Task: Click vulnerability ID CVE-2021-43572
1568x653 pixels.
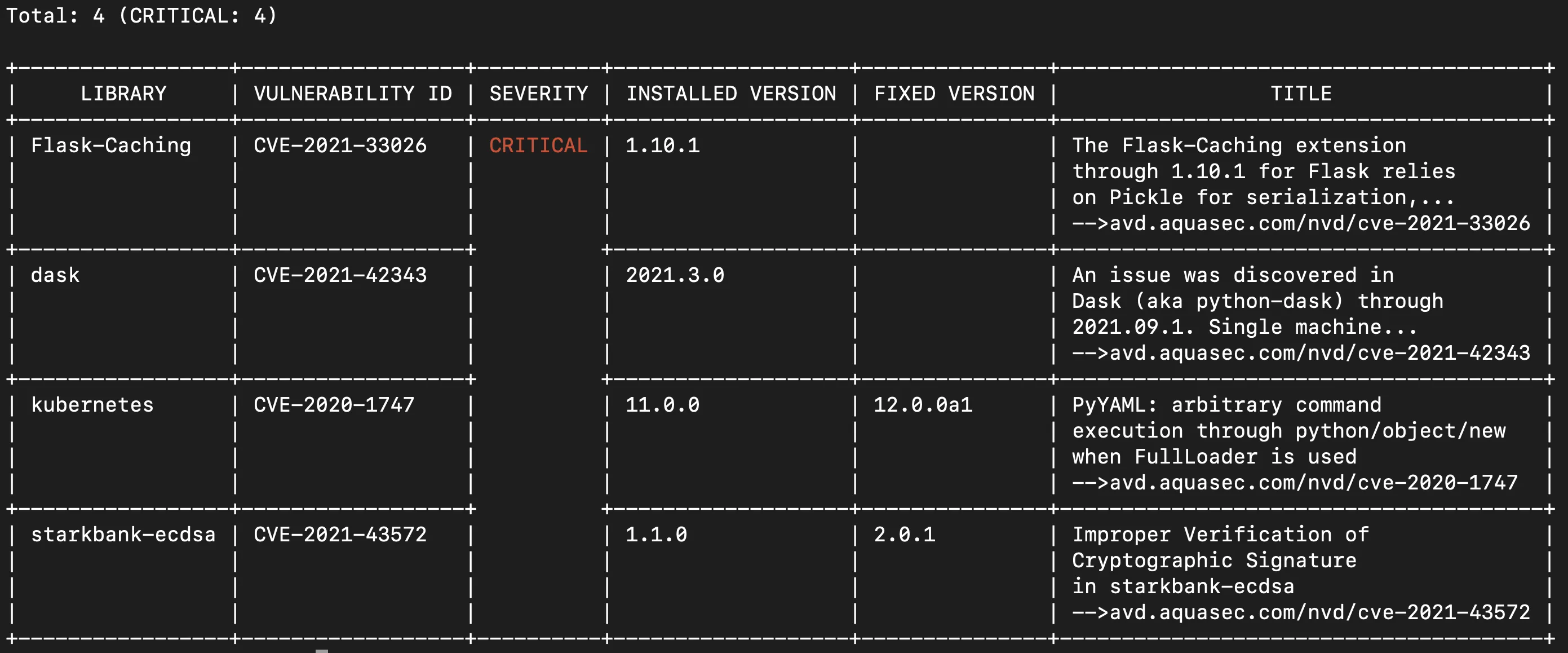Action: tap(340, 534)
